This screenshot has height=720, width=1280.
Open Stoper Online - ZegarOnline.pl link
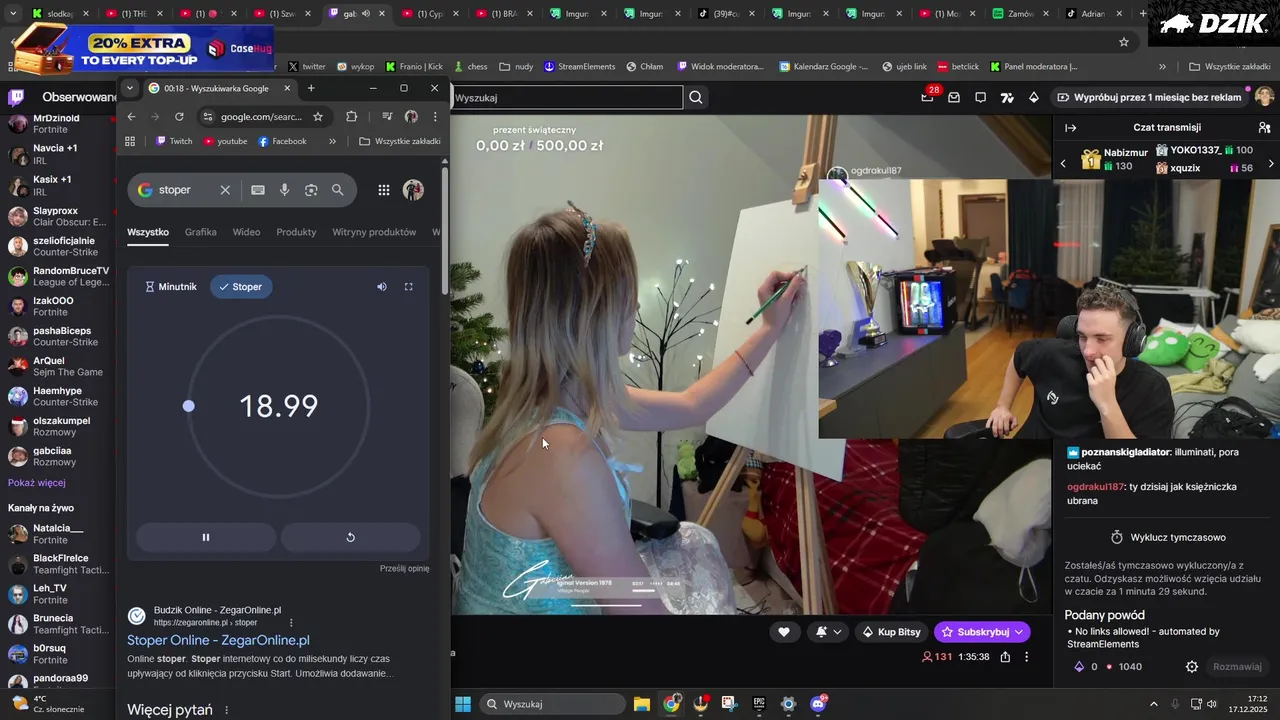click(x=218, y=640)
